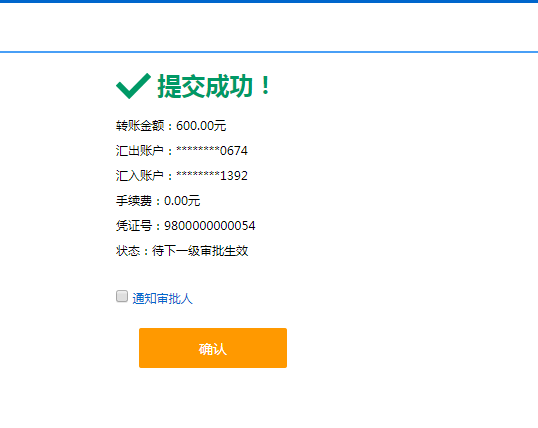Screen dimensions: 538x428
Task: Click the 600.00元 transfer amount value
Action: pos(201,126)
